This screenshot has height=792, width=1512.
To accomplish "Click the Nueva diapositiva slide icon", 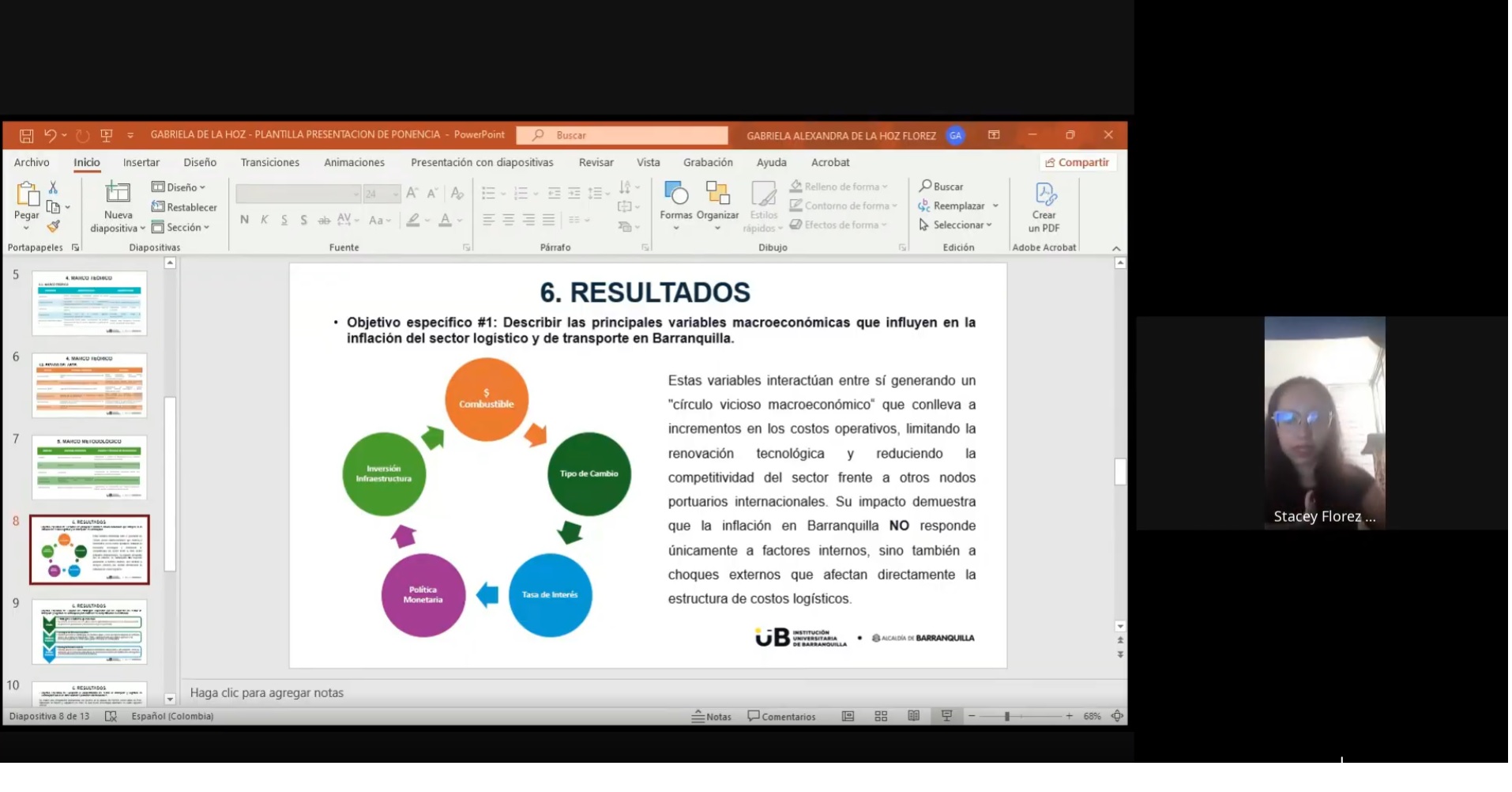I will click(x=118, y=193).
